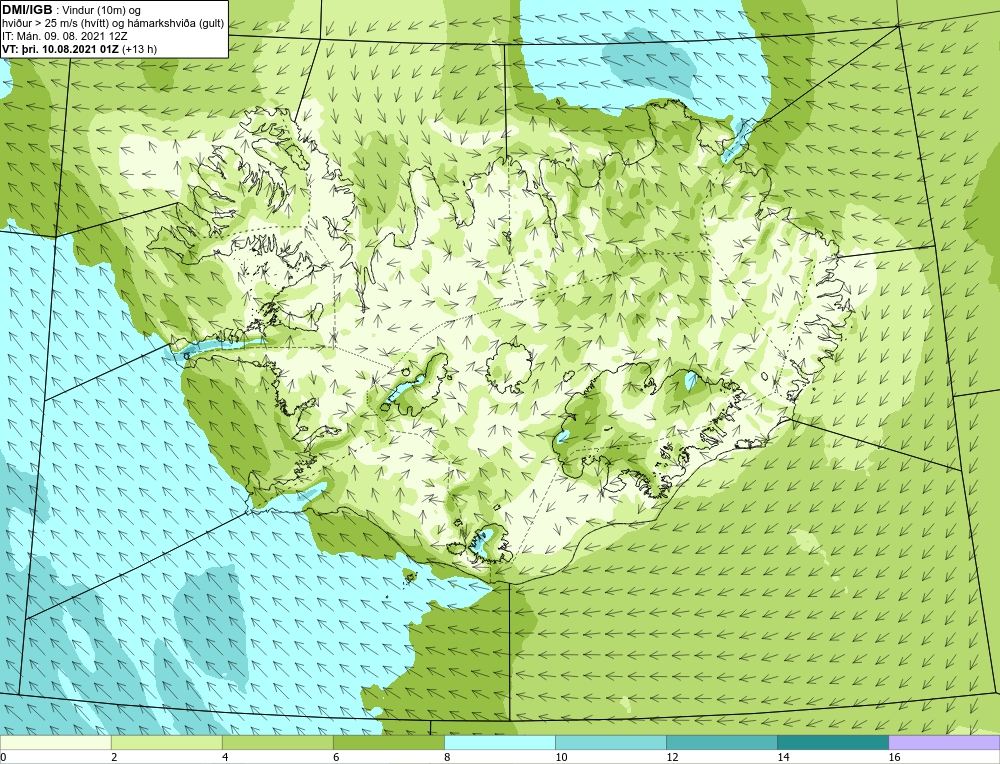The height and width of the screenshot is (764, 1000).
Task: Click the 'hviður > 25 m/s' legend line
Action: click(x=114, y=24)
